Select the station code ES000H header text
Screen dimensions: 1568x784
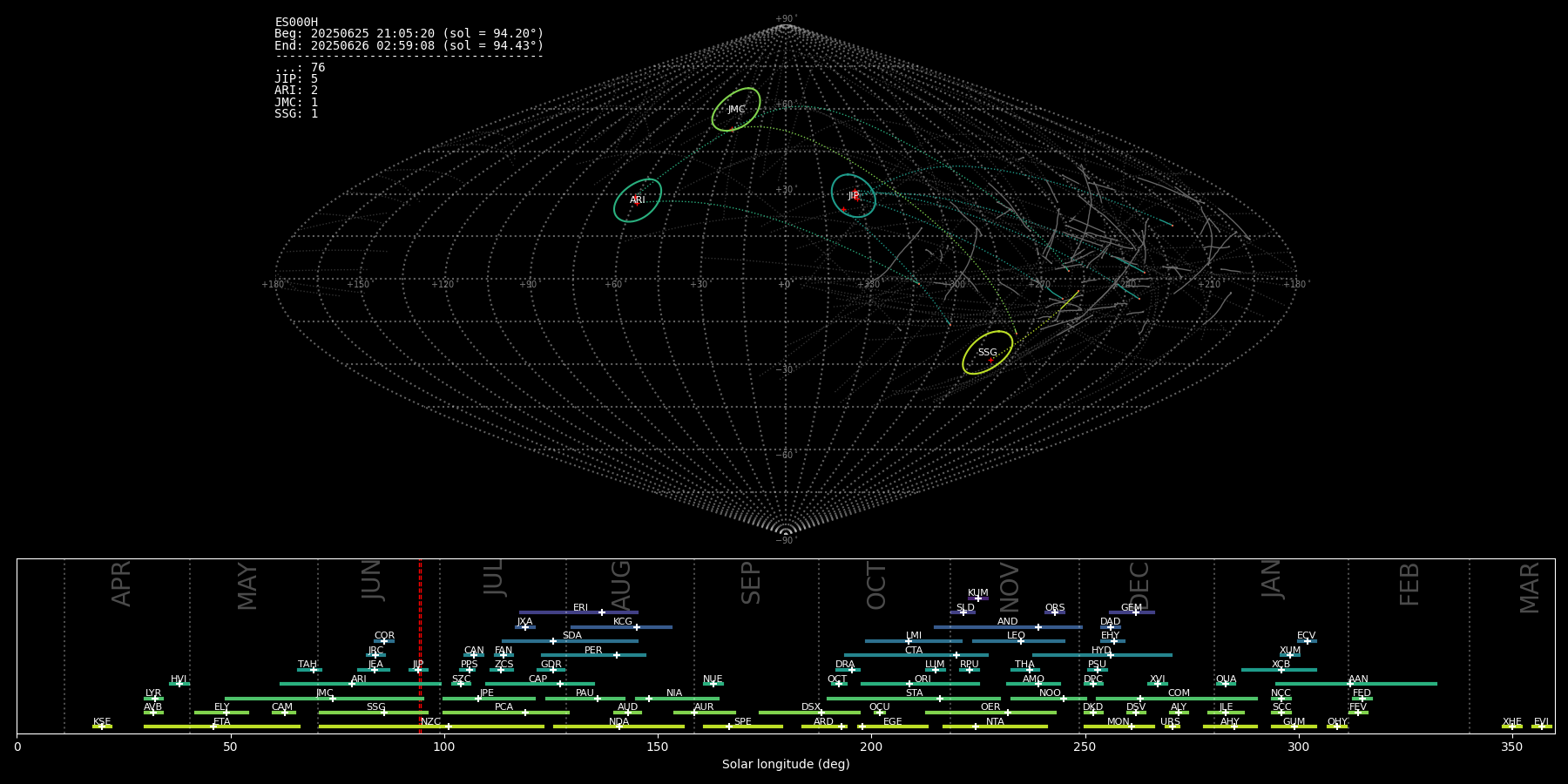click(296, 22)
